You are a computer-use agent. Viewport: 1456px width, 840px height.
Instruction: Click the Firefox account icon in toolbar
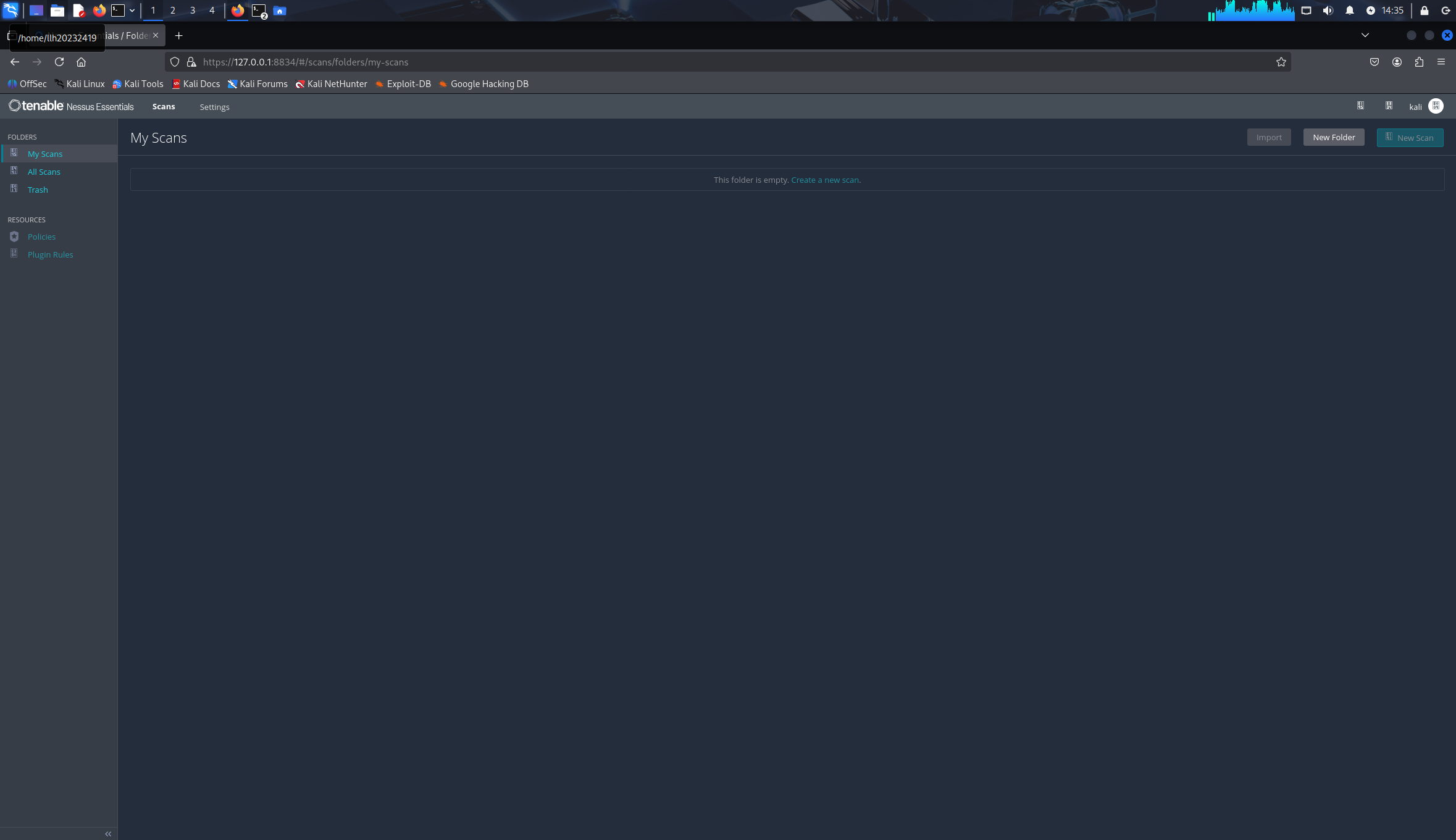tap(1397, 62)
